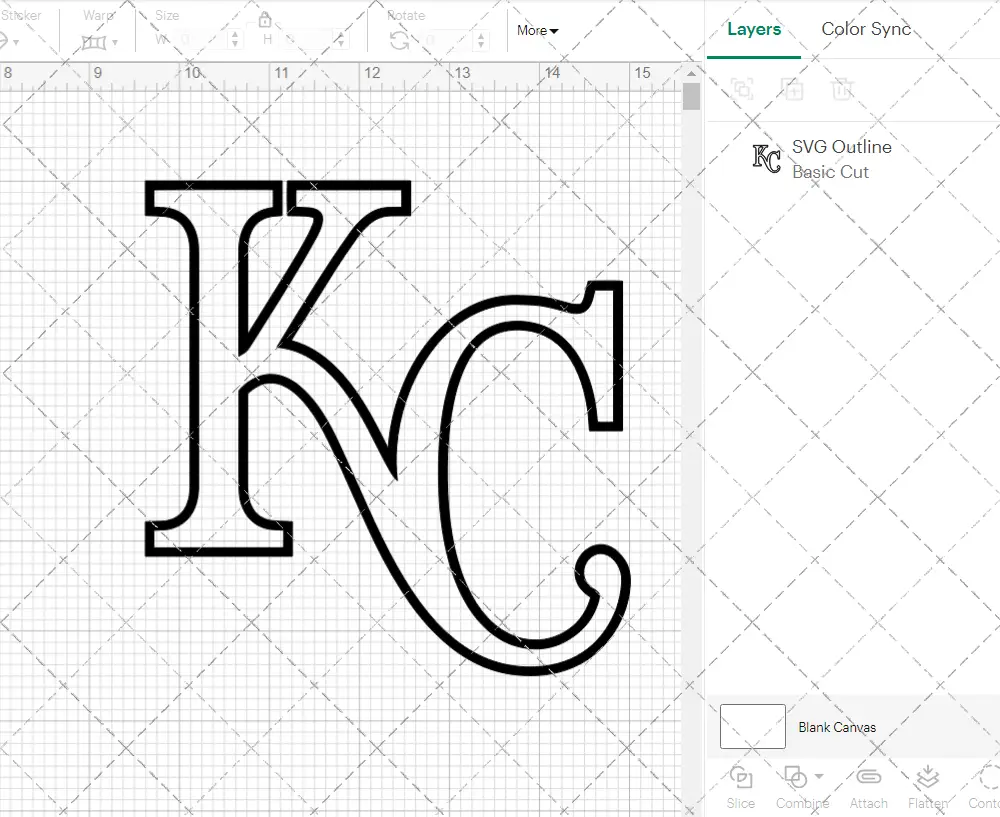
Task: Click the Flatten layers icon
Action: [x=927, y=777]
